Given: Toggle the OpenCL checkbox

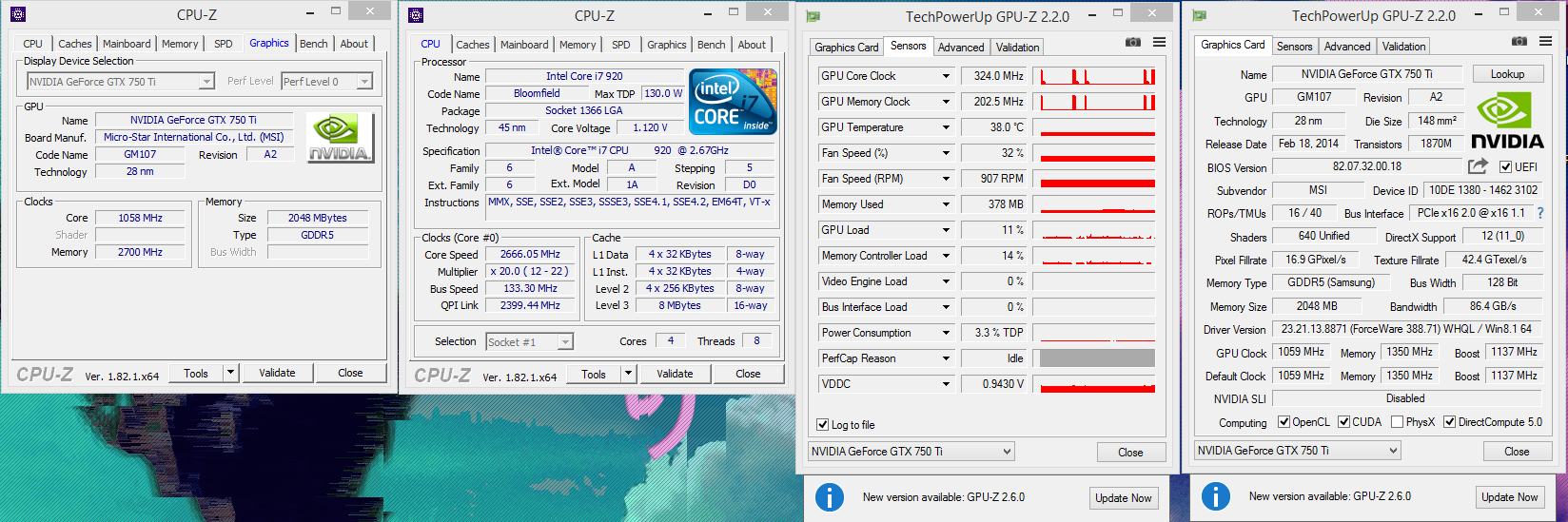Looking at the screenshot, I should click(x=1284, y=422).
